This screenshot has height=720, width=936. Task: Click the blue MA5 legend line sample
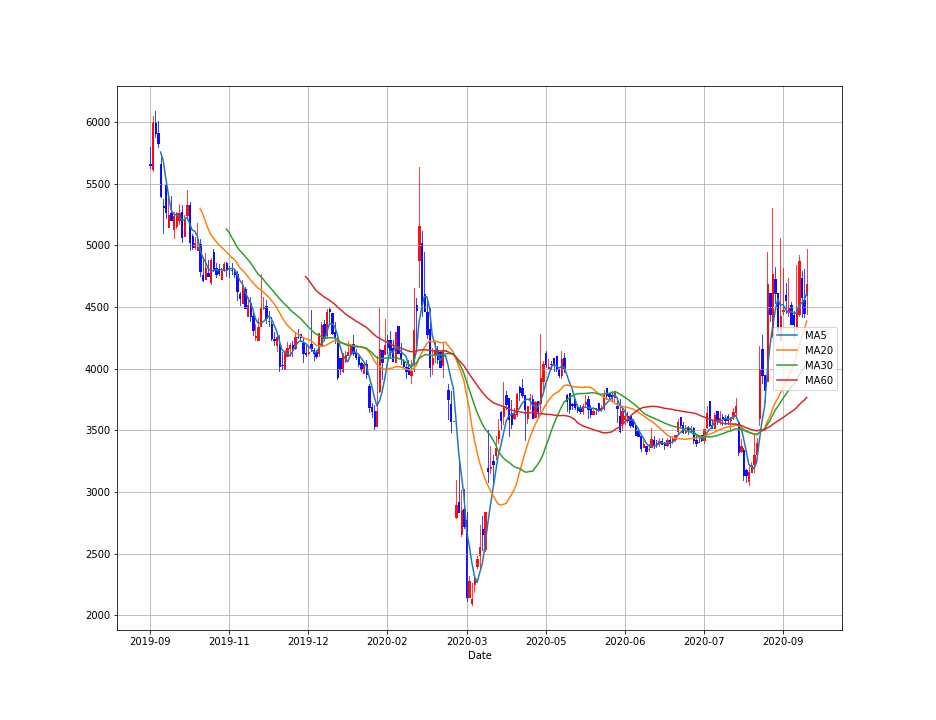[788, 336]
